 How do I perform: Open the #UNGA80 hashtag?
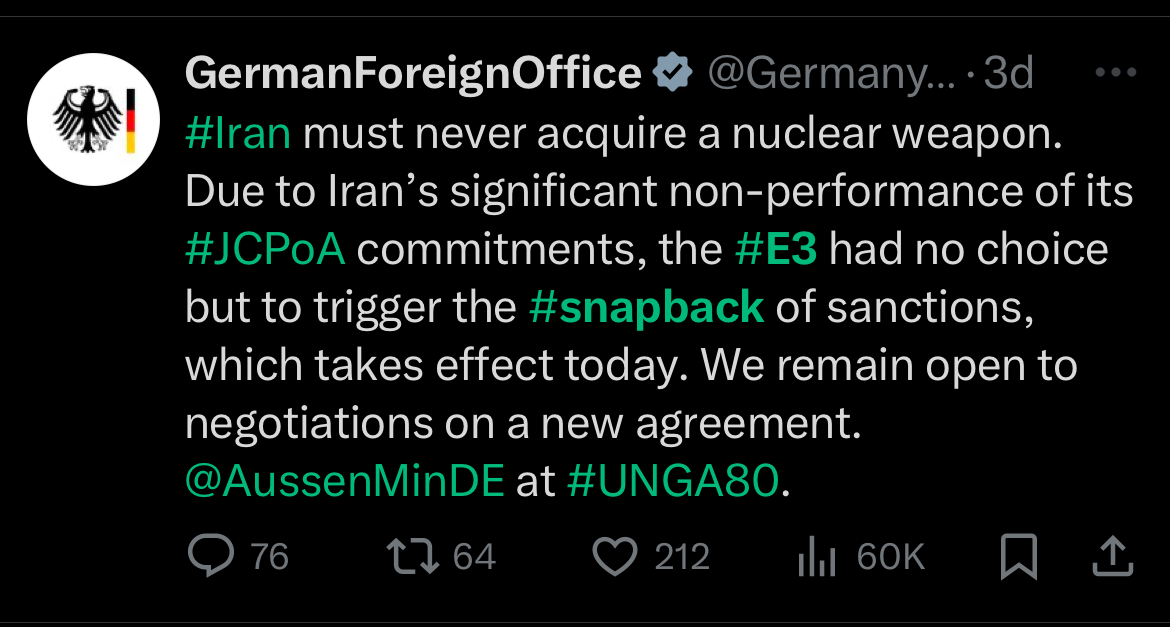pyautogui.click(x=672, y=481)
